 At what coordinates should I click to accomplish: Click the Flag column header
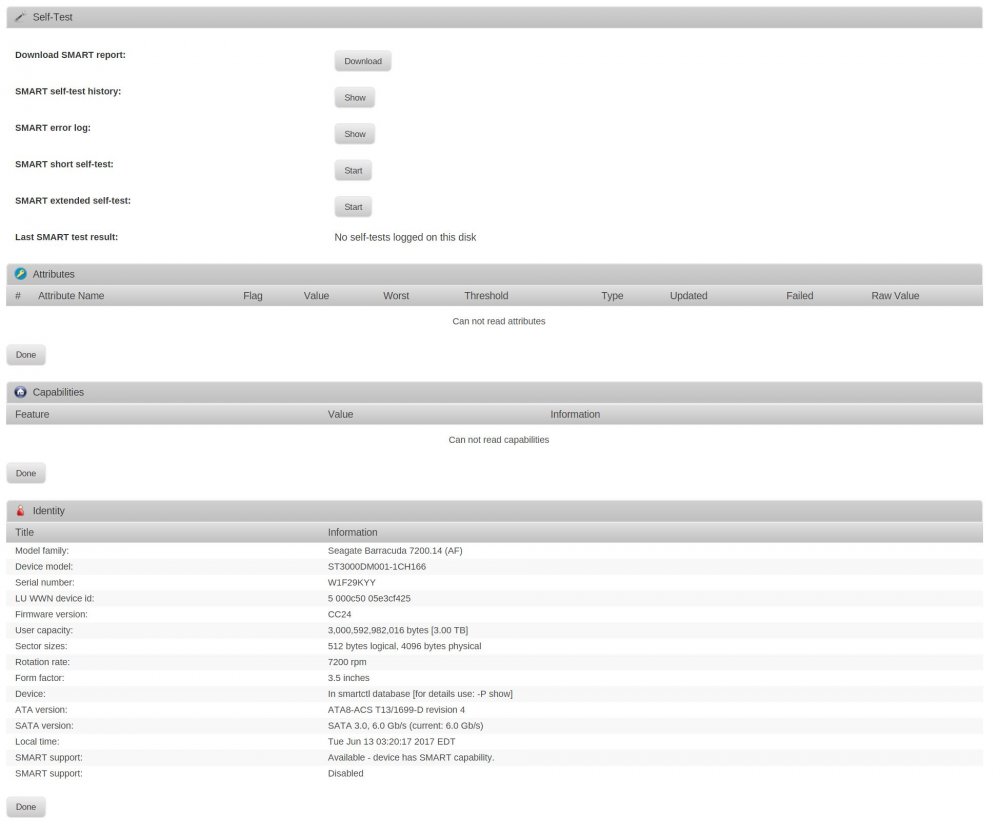[x=255, y=298]
